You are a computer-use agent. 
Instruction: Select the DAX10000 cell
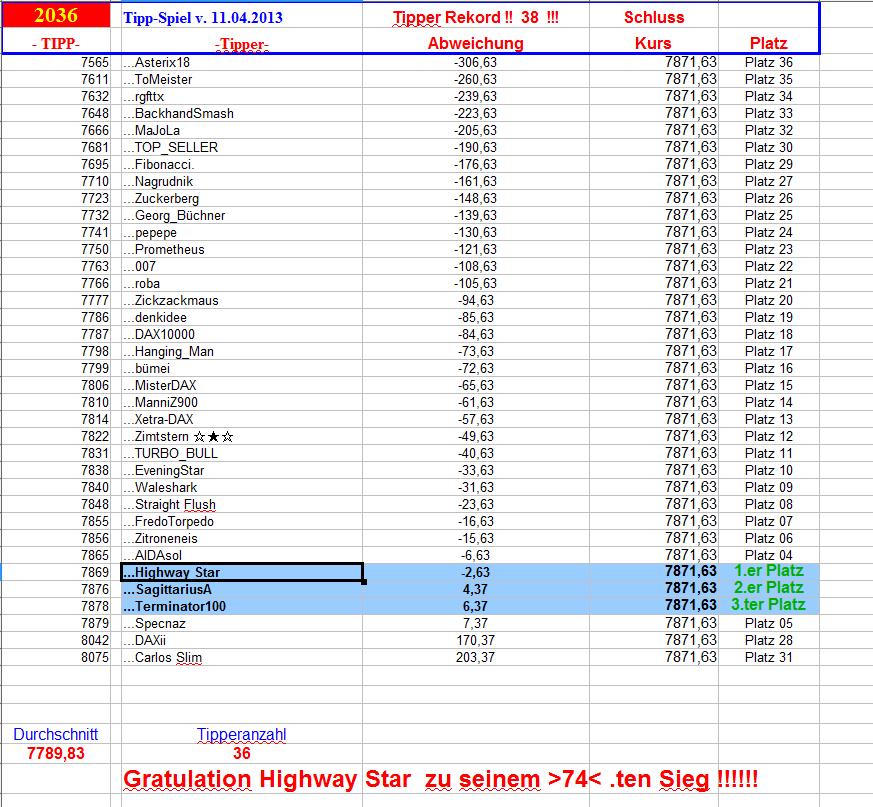coord(242,335)
